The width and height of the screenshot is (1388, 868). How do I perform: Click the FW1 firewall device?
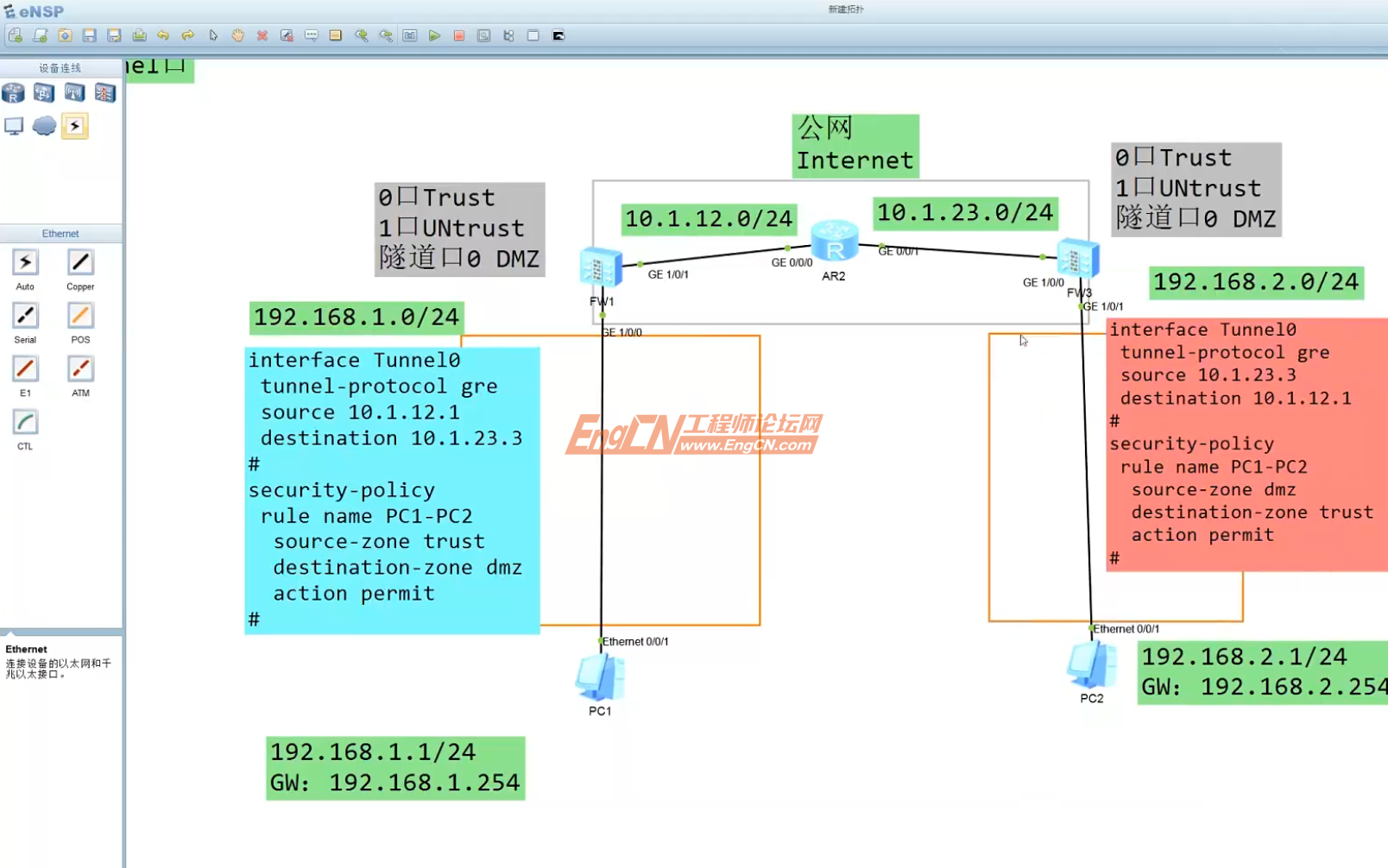pos(601,267)
